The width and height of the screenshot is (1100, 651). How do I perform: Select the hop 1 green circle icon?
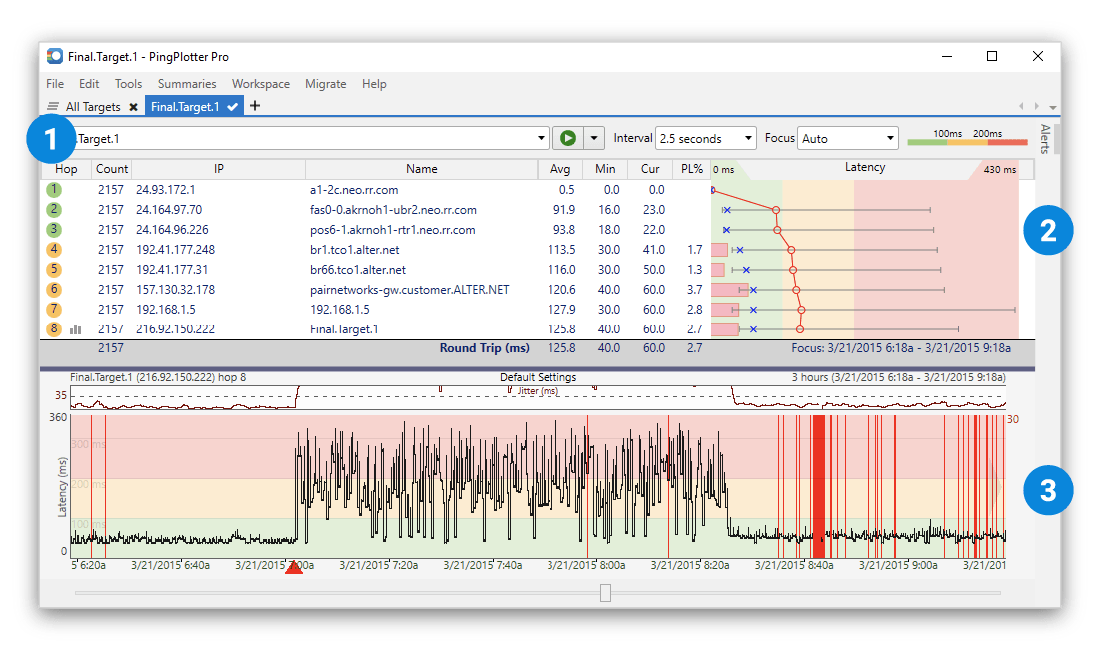tap(54, 189)
